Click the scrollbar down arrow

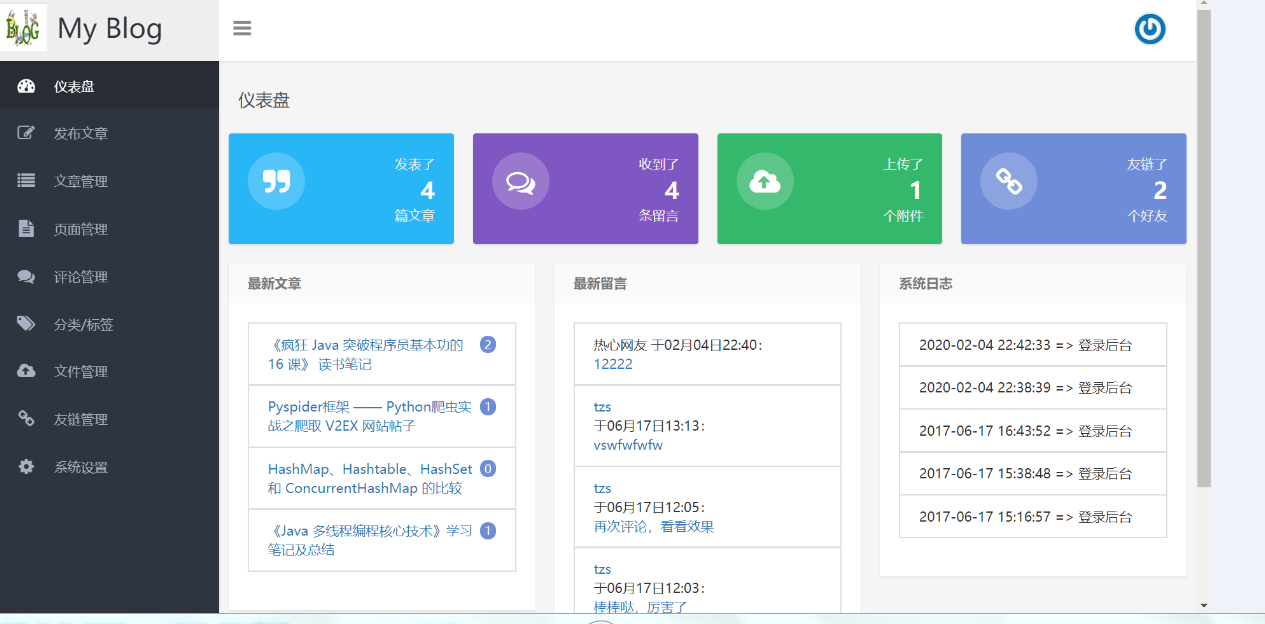point(1204,605)
